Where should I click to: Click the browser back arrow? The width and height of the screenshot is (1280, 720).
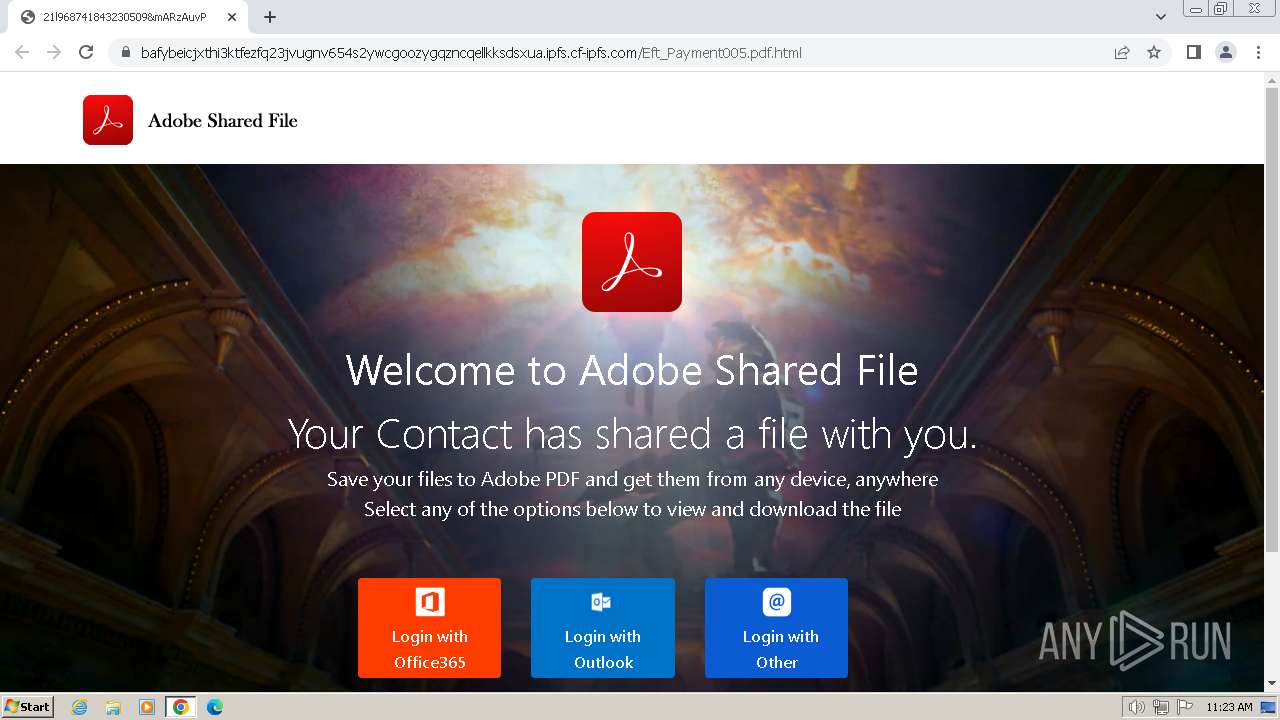[22, 52]
